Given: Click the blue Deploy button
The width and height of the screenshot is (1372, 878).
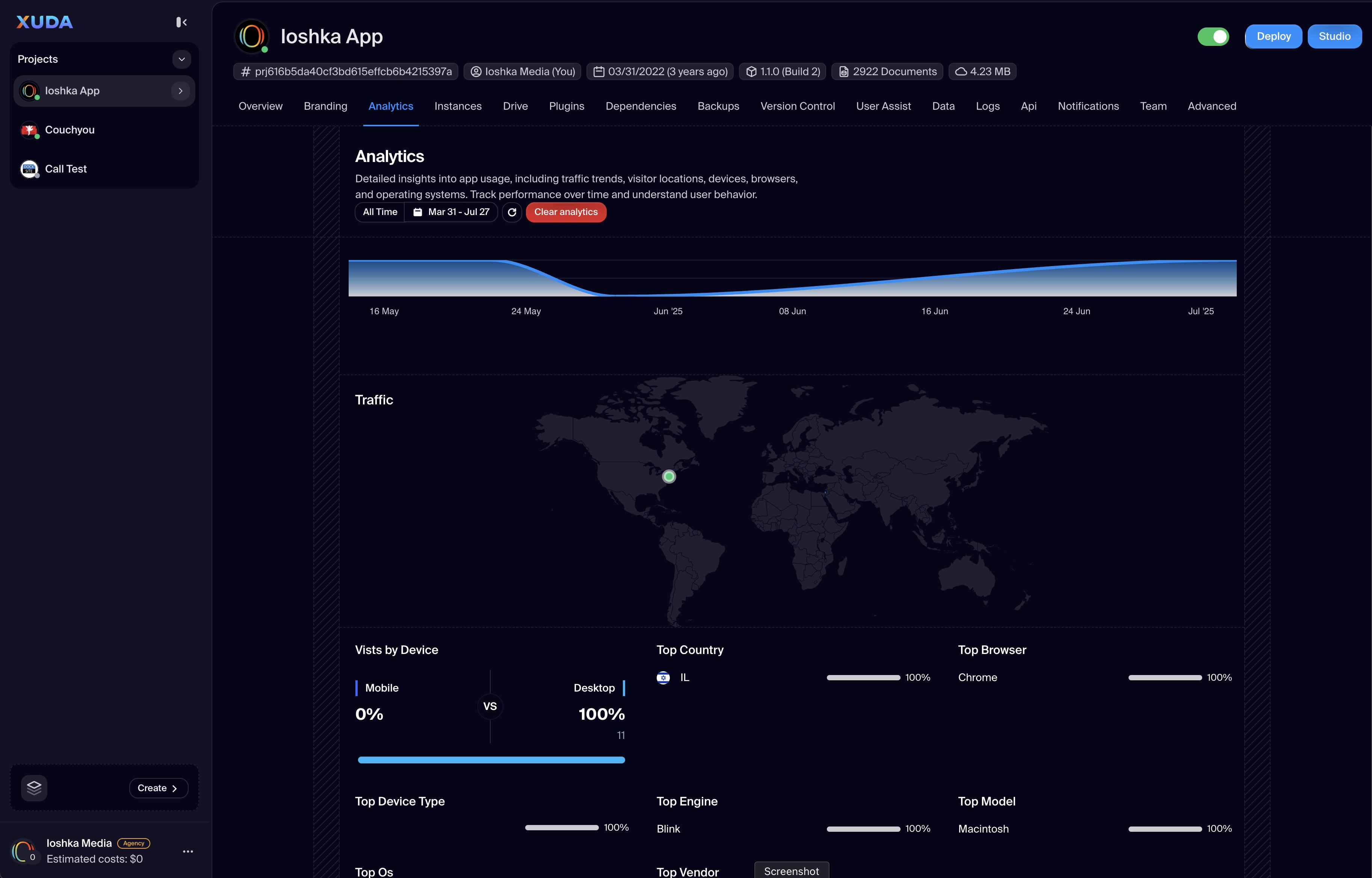Looking at the screenshot, I should [x=1274, y=36].
